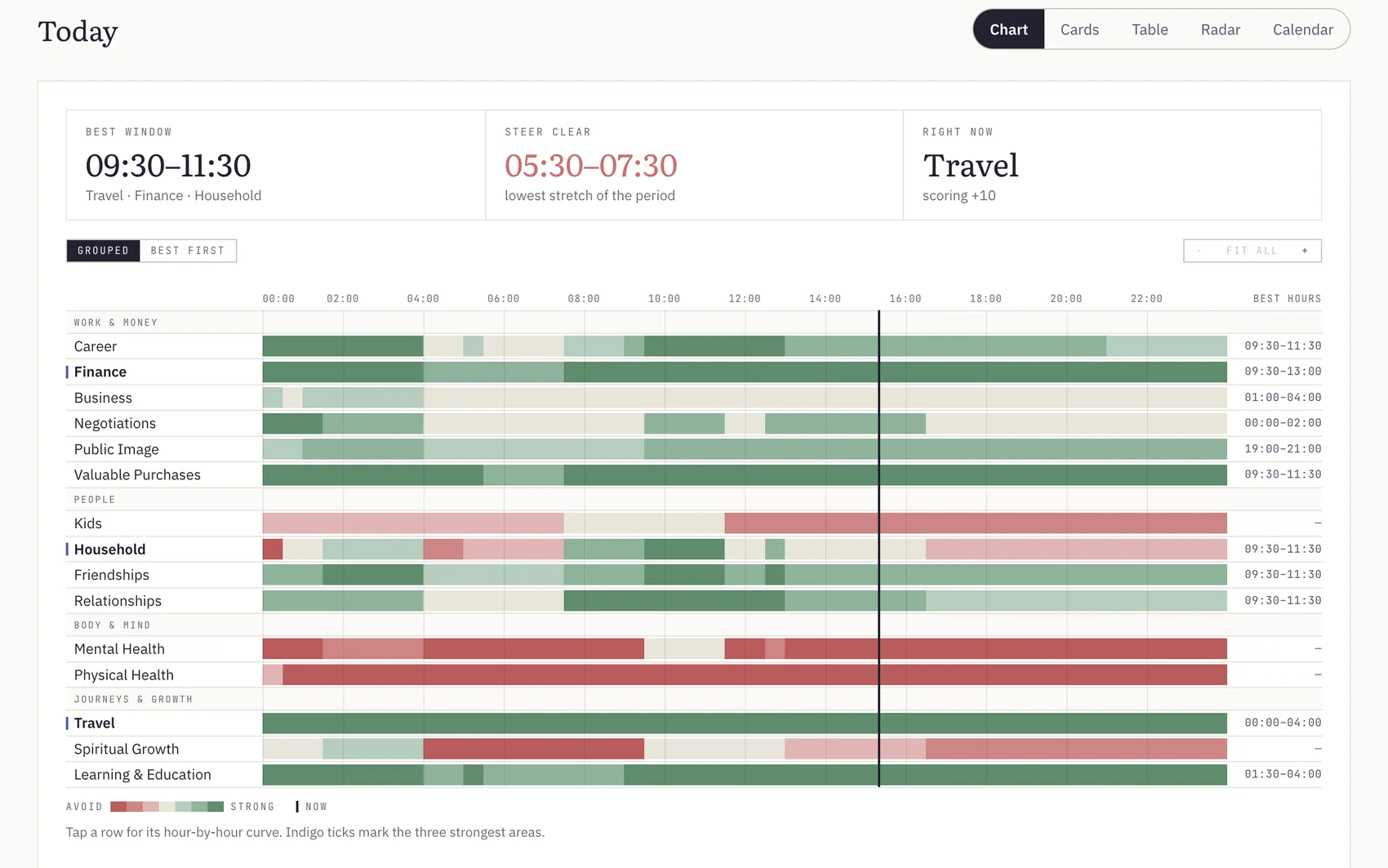Click the Now marker line on the timeline

[x=879, y=548]
